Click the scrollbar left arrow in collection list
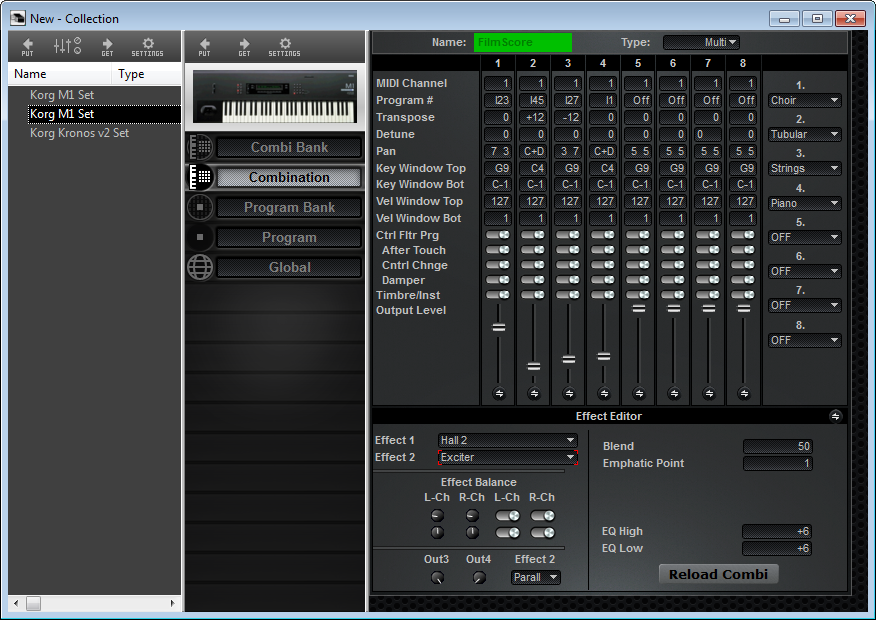The height and width of the screenshot is (620, 876). point(16,603)
